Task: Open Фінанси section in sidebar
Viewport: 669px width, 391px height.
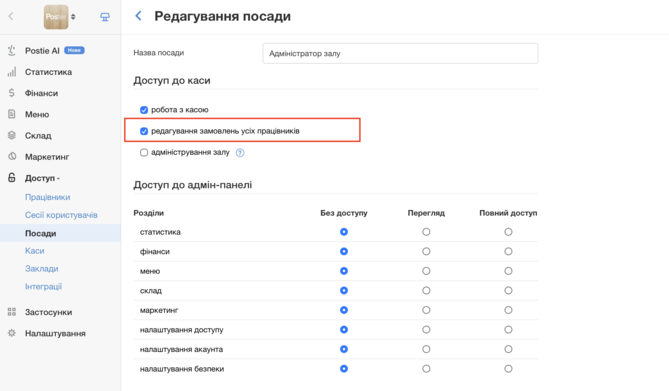Action: click(41, 93)
